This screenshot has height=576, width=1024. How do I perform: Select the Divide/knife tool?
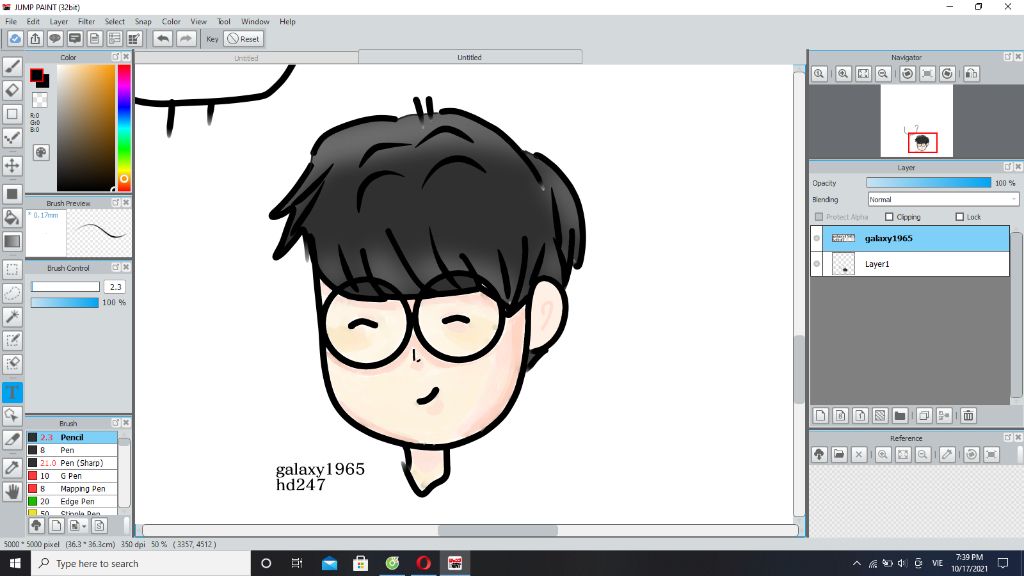pyautogui.click(x=12, y=440)
